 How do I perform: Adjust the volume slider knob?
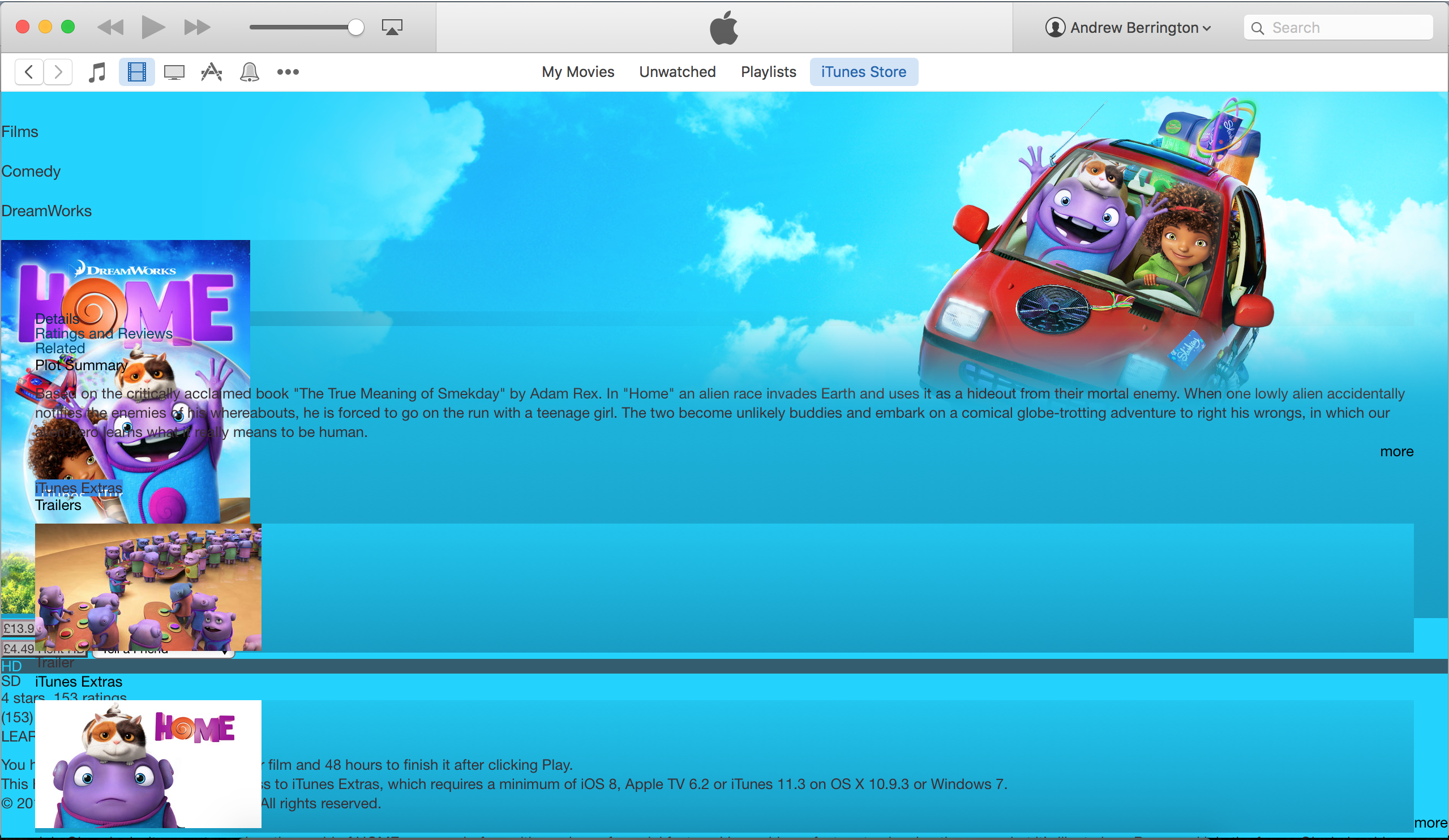click(x=356, y=27)
